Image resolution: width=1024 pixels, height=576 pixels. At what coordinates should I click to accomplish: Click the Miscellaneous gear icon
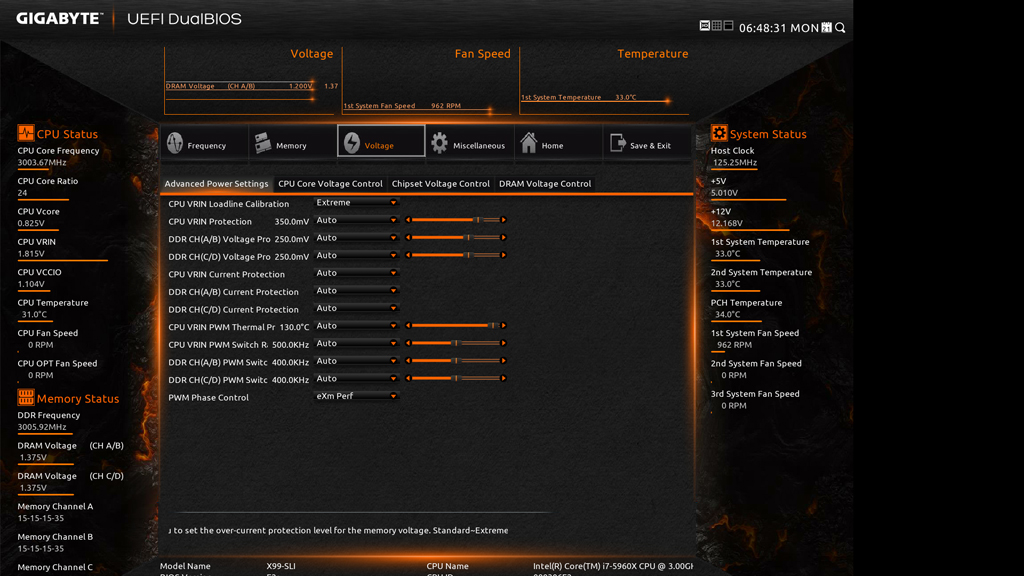point(439,144)
